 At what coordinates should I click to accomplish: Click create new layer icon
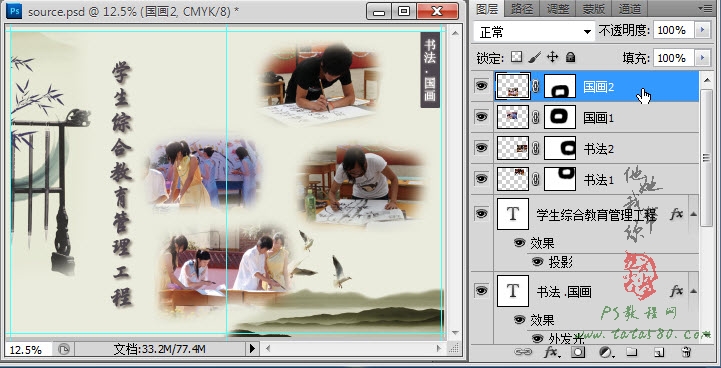pyautogui.click(x=659, y=353)
